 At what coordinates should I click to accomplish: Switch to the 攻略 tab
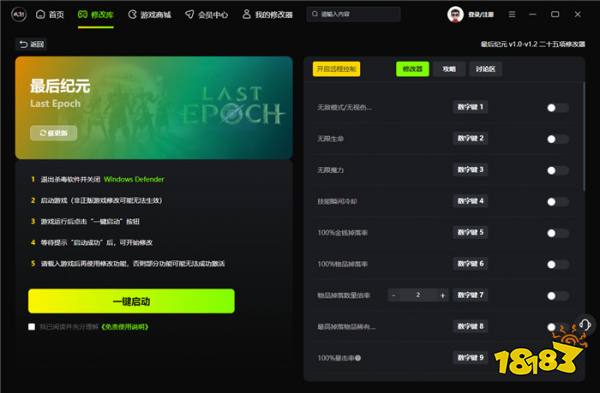[449, 69]
